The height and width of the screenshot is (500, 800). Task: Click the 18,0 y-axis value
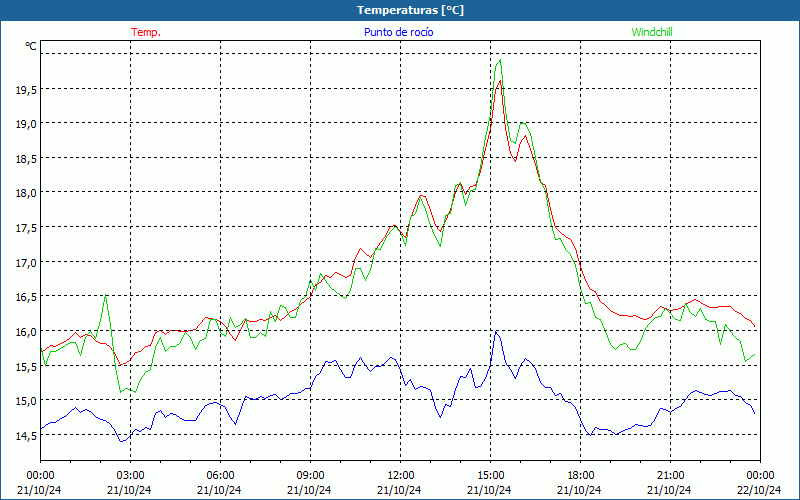click(26, 194)
